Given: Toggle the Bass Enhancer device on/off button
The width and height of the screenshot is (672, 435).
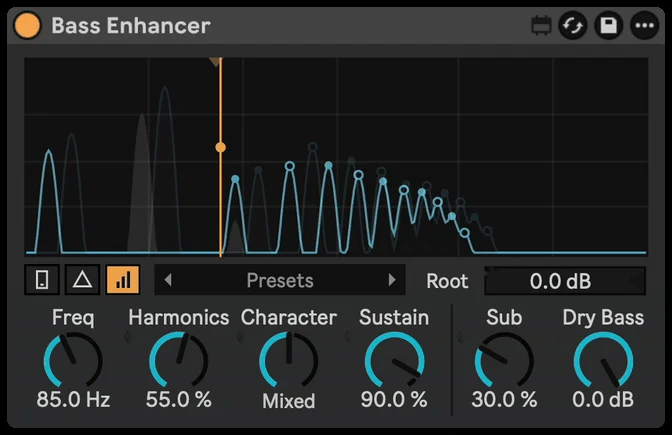Looking at the screenshot, I should coord(27,25).
